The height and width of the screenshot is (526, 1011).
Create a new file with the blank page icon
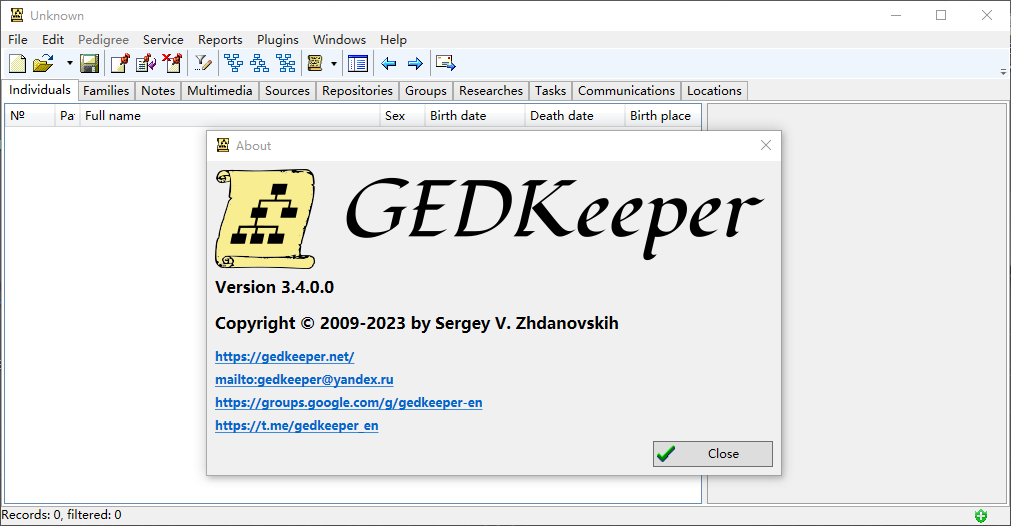click(17, 63)
